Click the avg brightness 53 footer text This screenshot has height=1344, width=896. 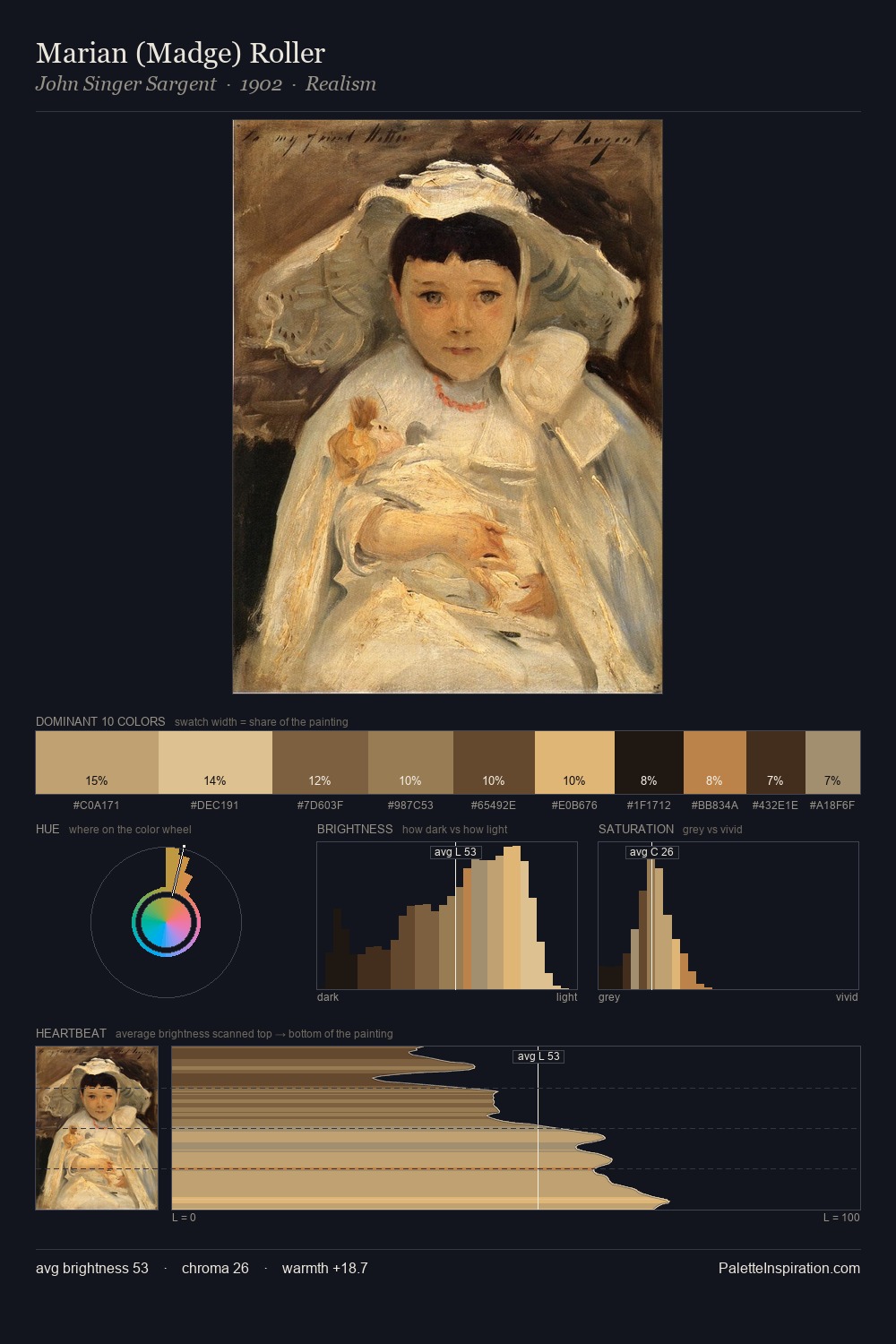[x=92, y=1268]
